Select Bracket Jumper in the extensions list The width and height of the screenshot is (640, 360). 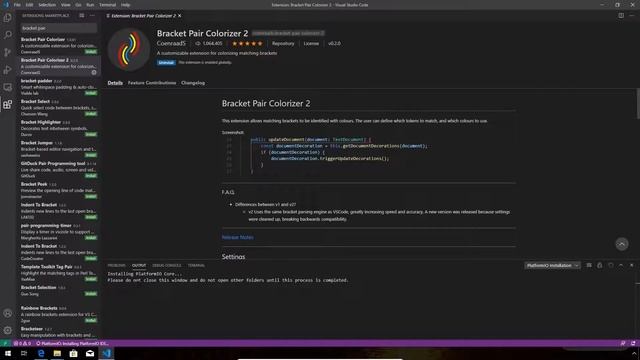click(59, 149)
